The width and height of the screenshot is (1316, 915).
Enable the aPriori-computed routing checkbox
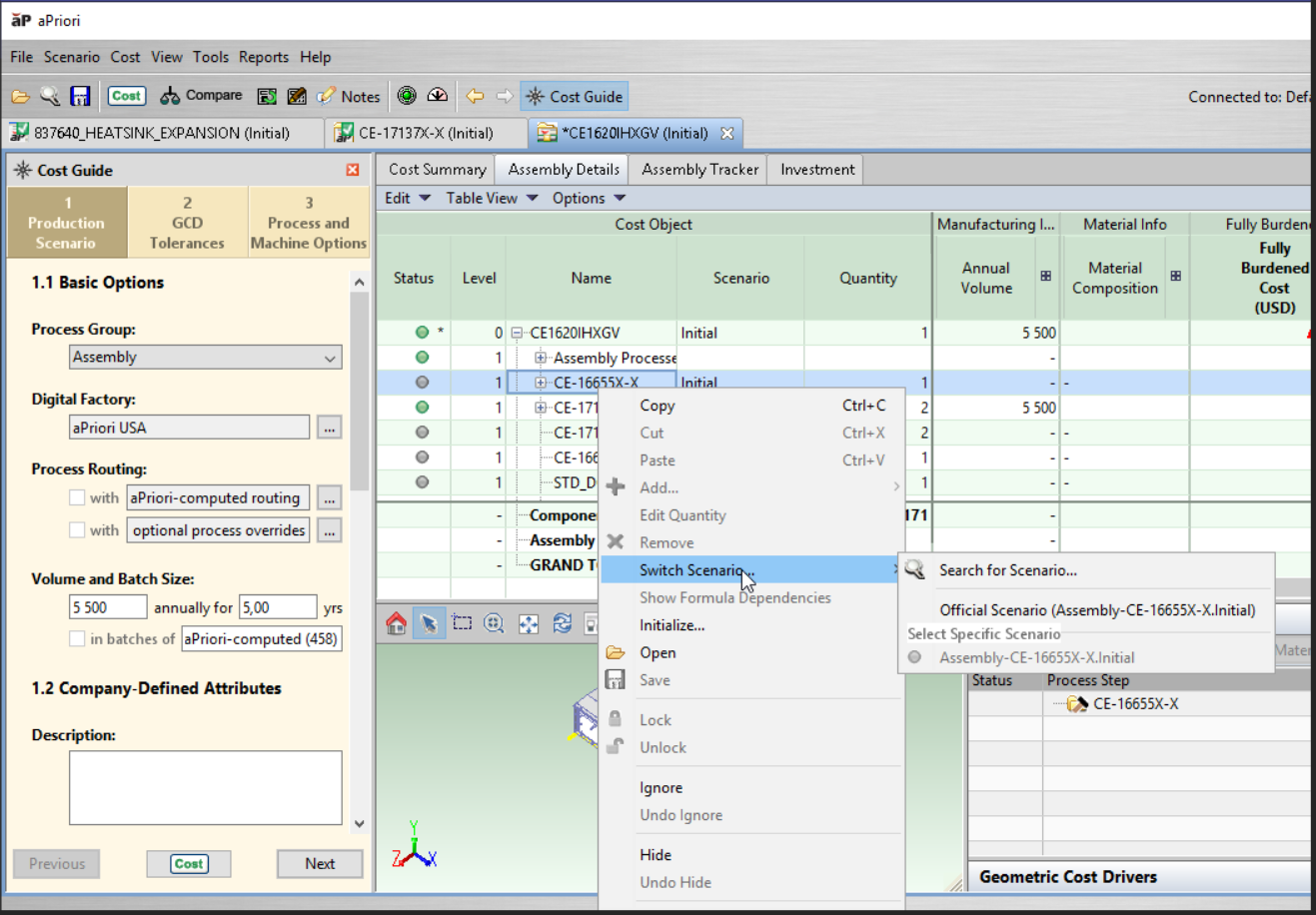click(77, 497)
